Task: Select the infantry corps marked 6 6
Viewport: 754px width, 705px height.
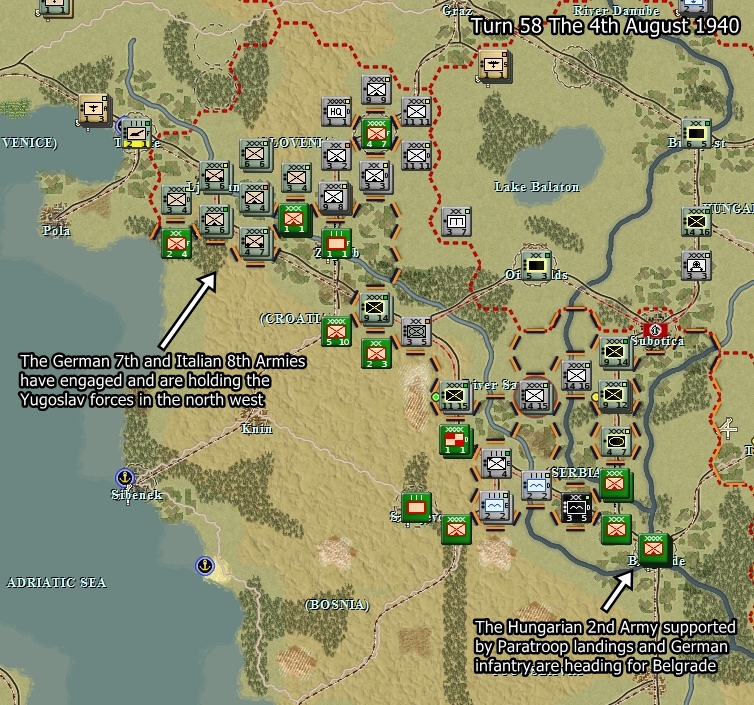Action: pyautogui.click(x=254, y=154)
